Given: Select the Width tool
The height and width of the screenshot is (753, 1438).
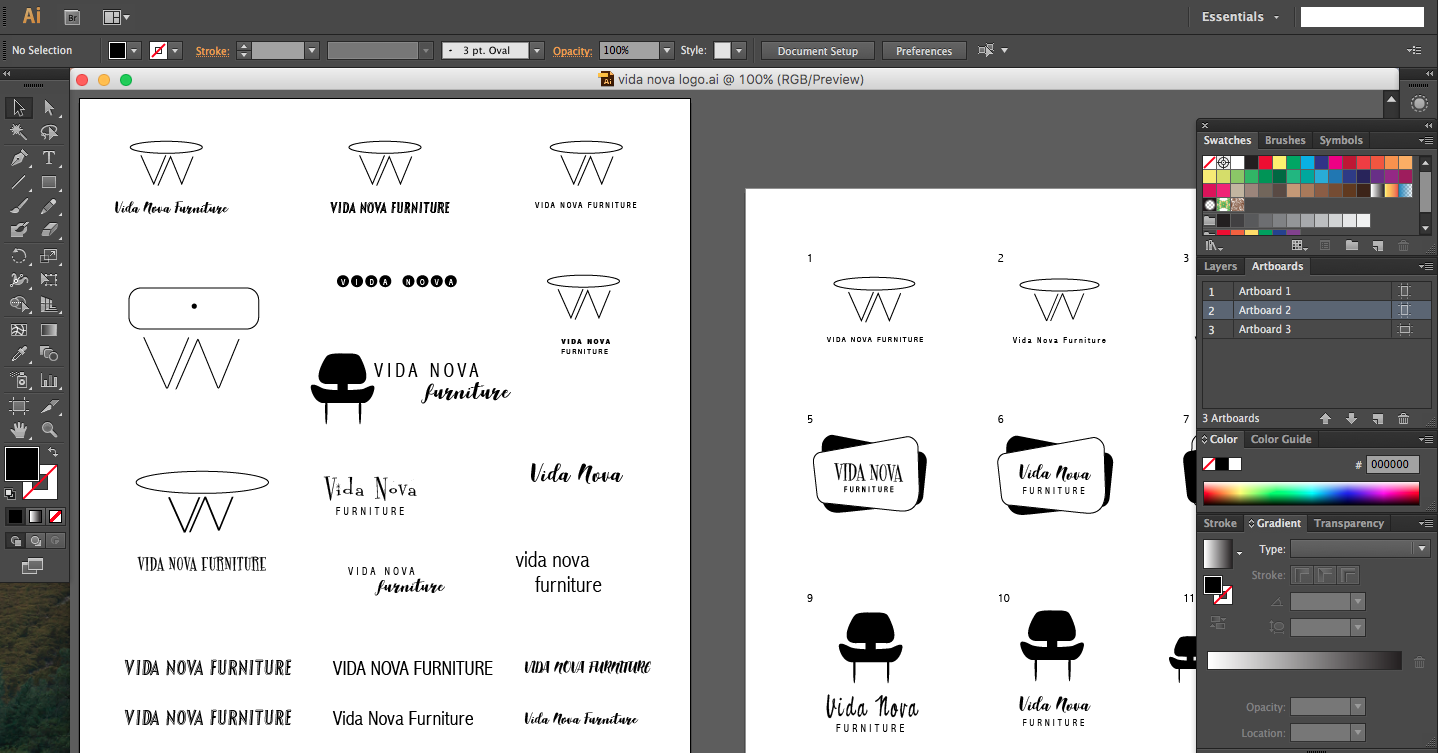Looking at the screenshot, I should coord(19,280).
